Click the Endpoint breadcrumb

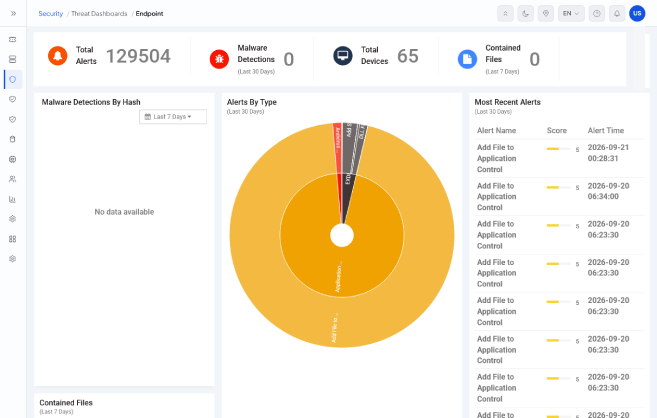(150, 13)
